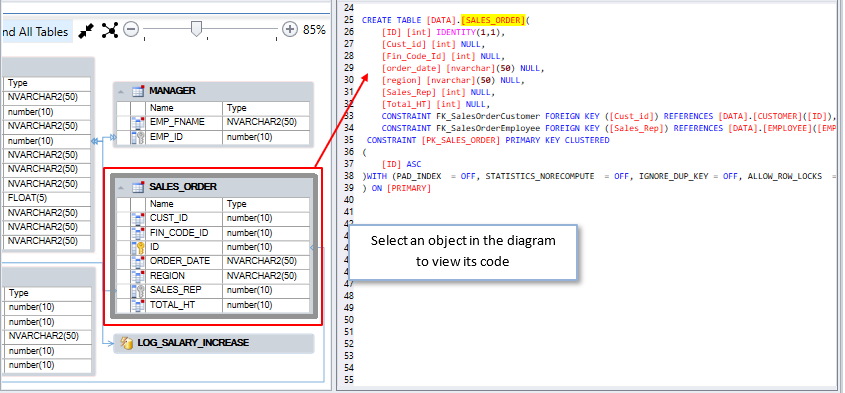Click the FIN_CODE_ID column name
This screenshot has width=845, height=393.
tap(179, 233)
